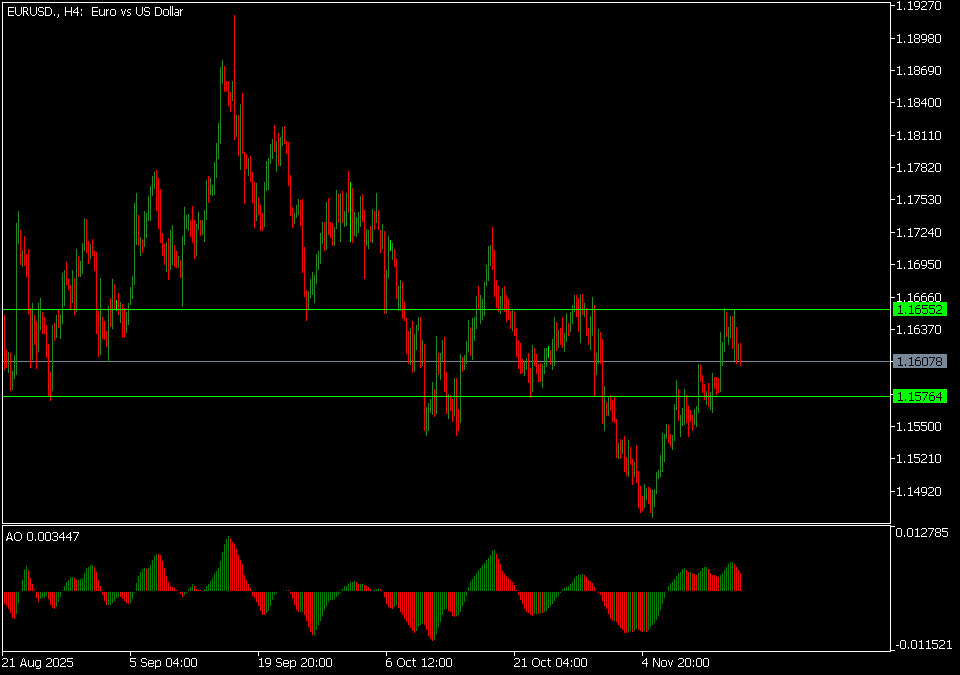Select the 5 Sep 04:00 time label
Image resolution: width=960 pixels, height=675 pixels.
click(164, 662)
